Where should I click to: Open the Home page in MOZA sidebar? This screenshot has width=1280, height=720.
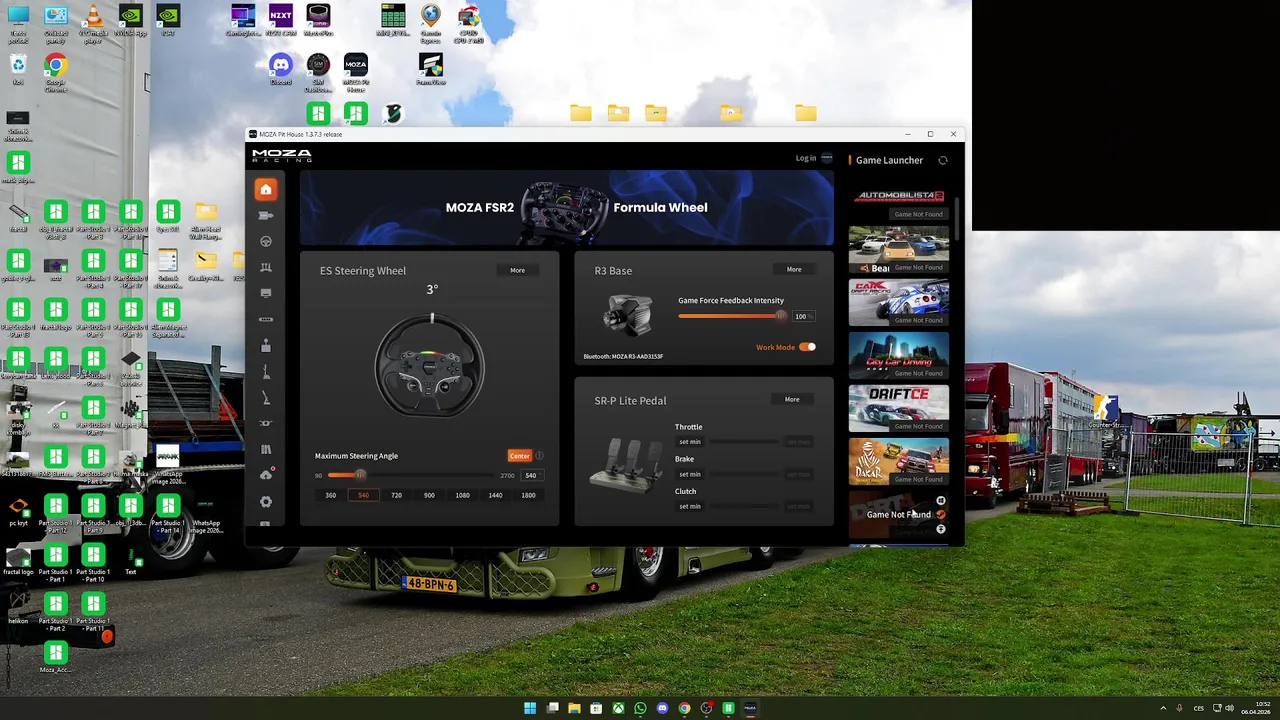coord(265,189)
